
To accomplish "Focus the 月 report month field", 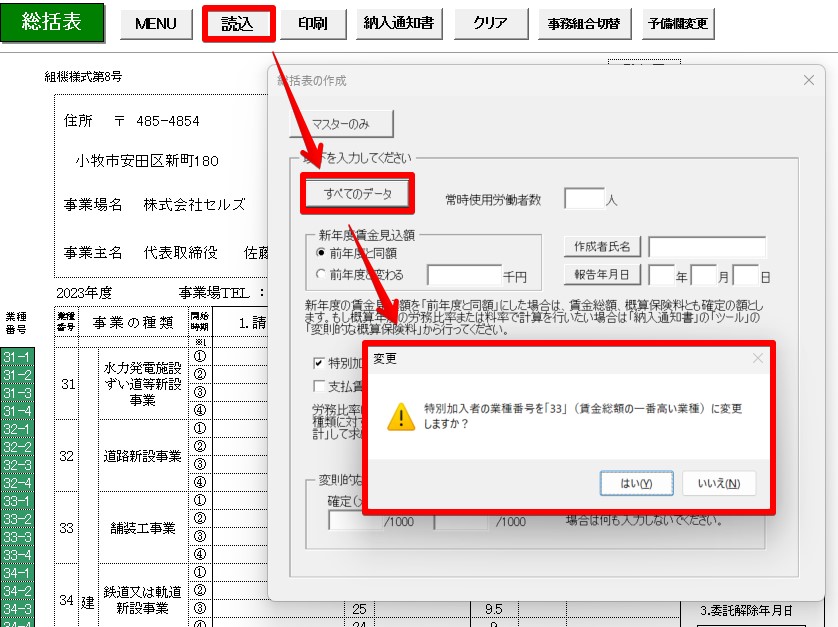I will coord(703,275).
